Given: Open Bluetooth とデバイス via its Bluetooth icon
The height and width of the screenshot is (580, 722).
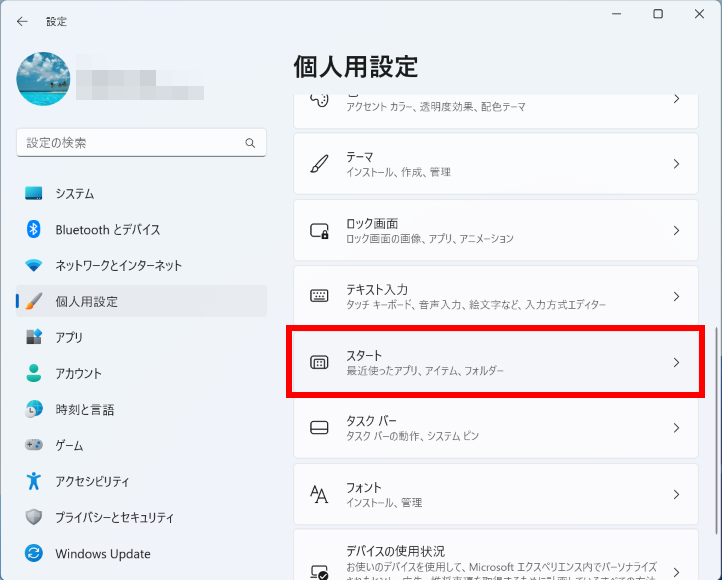Looking at the screenshot, I should tap(34, 229).
